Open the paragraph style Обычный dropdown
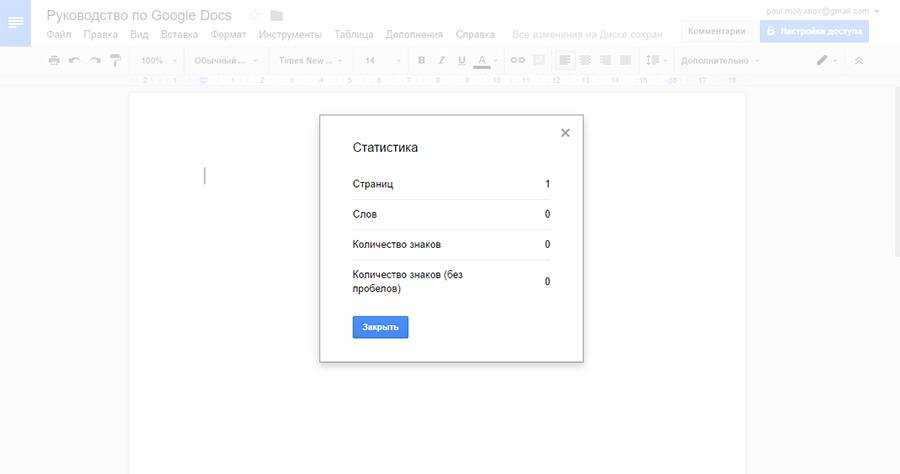This screenshot has height=474, width=900. [226, 60]
